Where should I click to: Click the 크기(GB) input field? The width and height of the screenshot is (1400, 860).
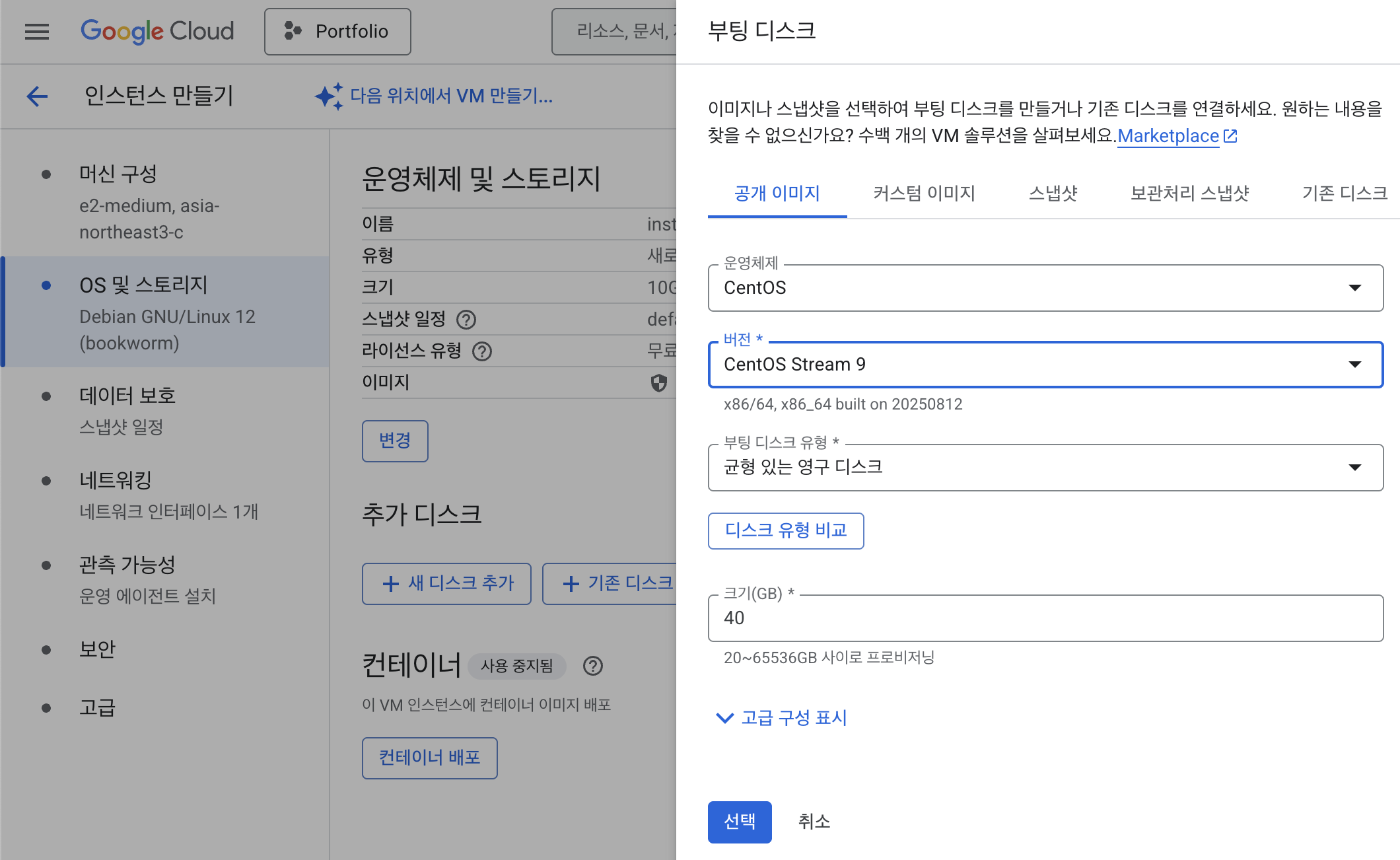[x=1045, y=618]
